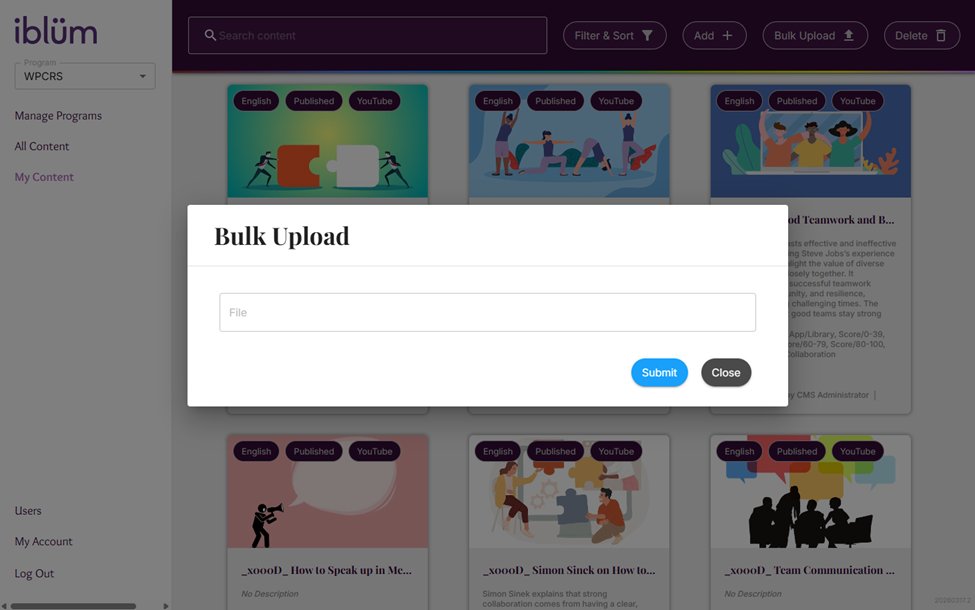The width and height of the screenshot is (975, 610).
Task: Focus the Search content box
Action: click(x=367, y=35)
